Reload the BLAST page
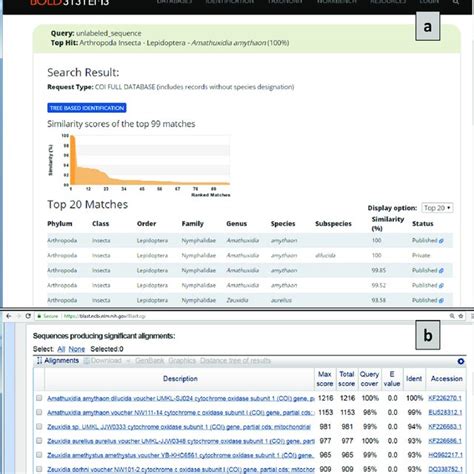This screenshot has height=474, width=474. 28,316
